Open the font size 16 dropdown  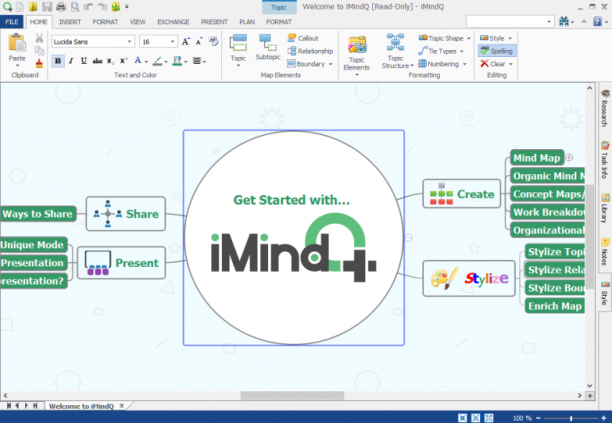172,41
